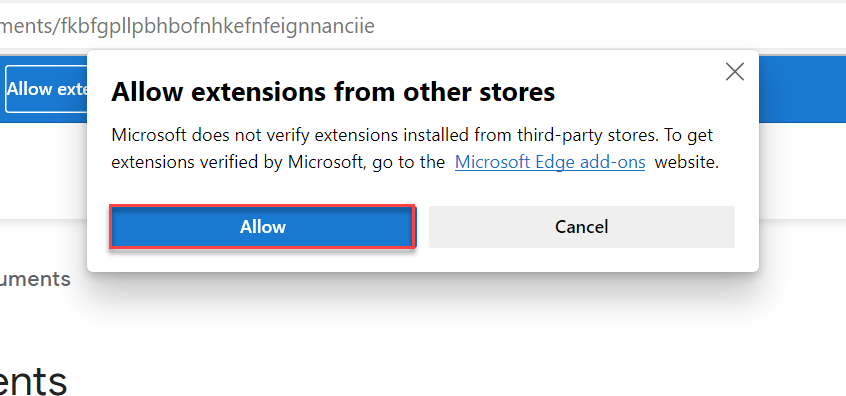Click the 'To get' text ending the first line
Screen dimensions: 846x396
pyautogui.click(x=688, y=135)
